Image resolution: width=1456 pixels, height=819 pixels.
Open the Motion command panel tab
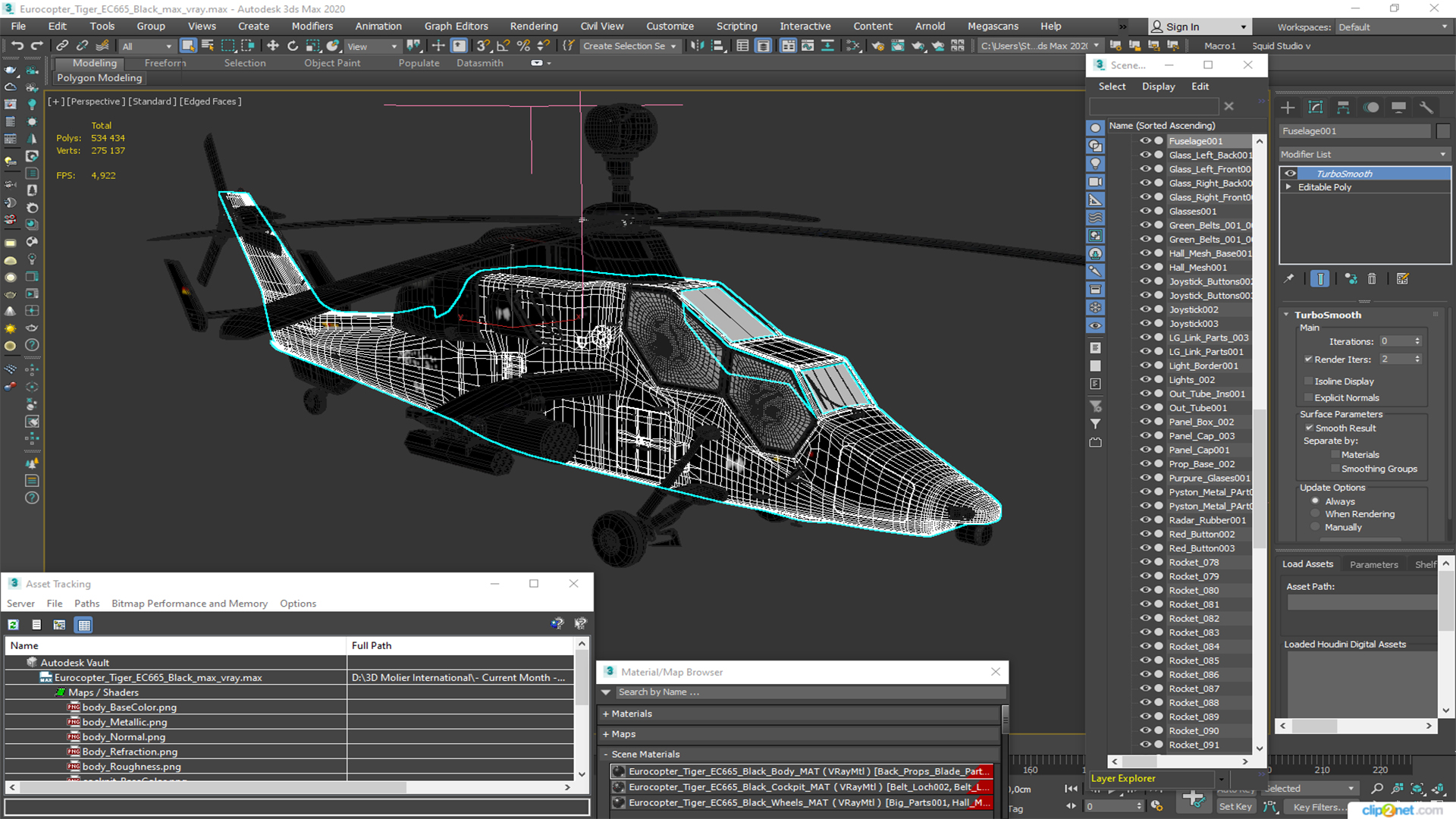click(1371, 107)
